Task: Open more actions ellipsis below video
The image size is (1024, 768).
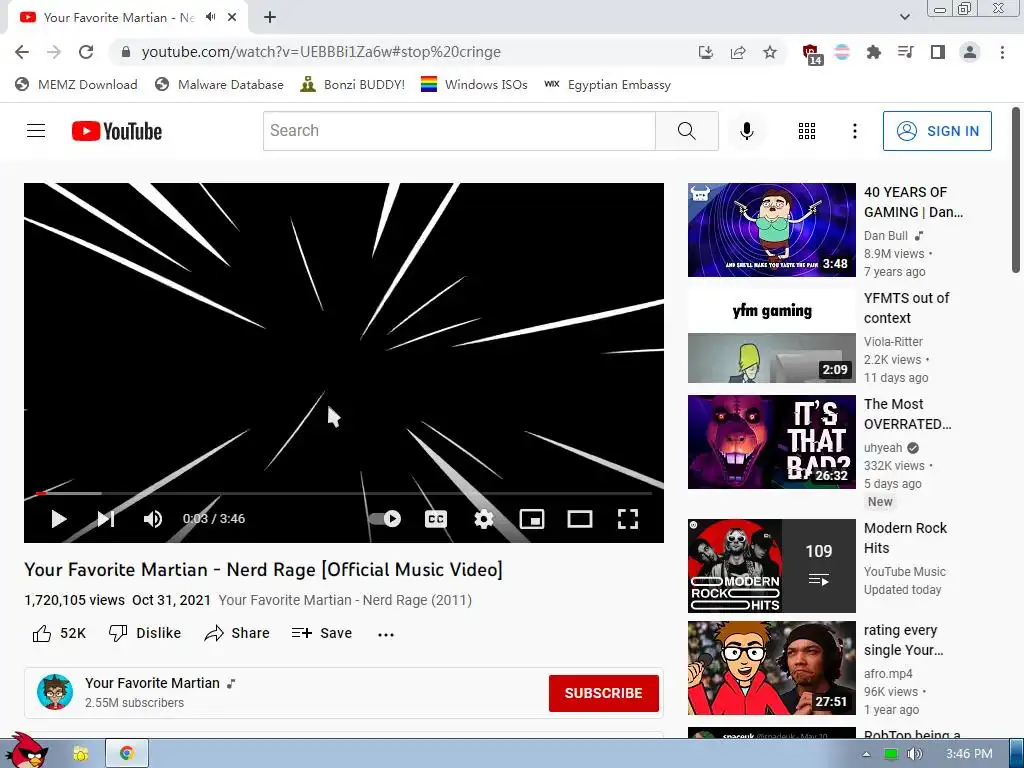Action: [386, 634]
